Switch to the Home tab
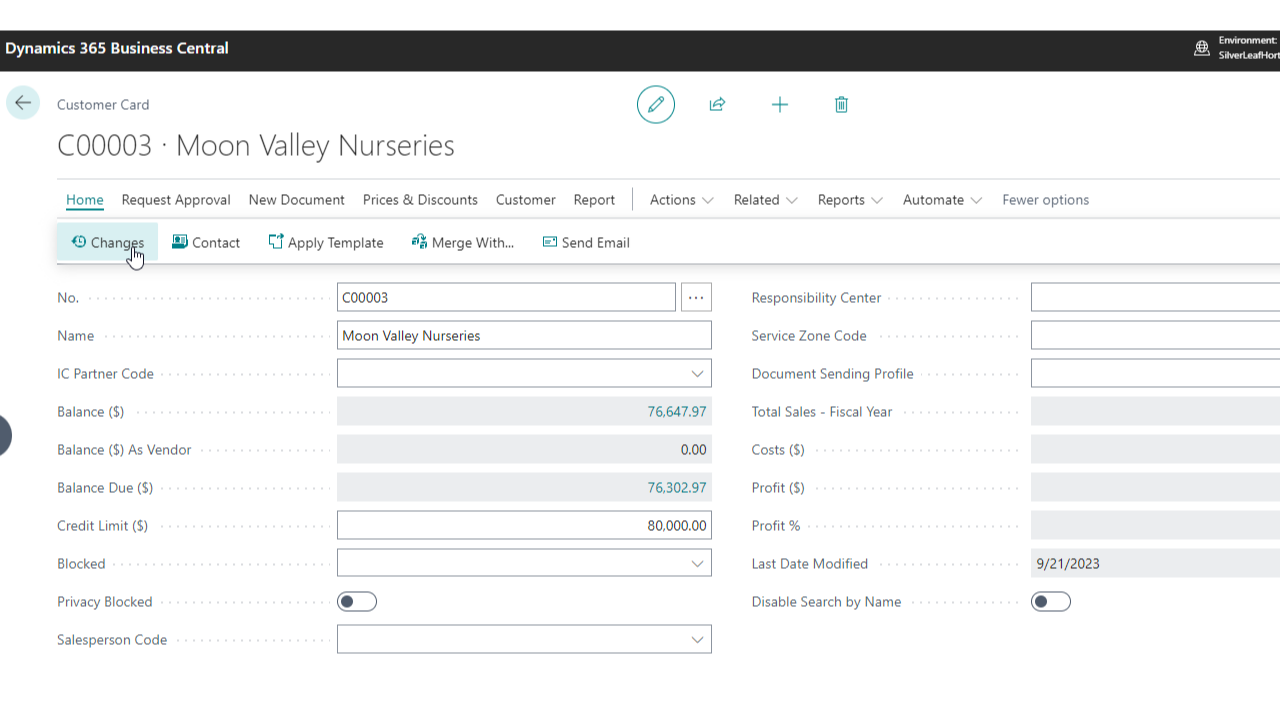 coord(85,199)
